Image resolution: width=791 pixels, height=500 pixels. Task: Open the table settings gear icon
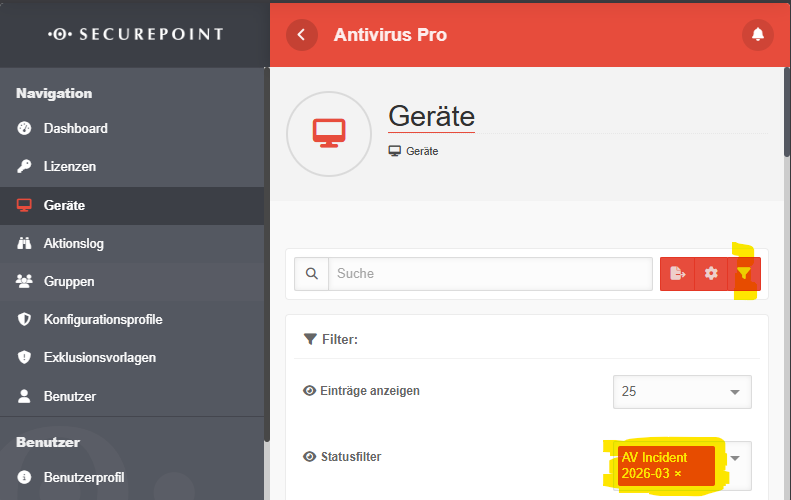pos(711,274)
